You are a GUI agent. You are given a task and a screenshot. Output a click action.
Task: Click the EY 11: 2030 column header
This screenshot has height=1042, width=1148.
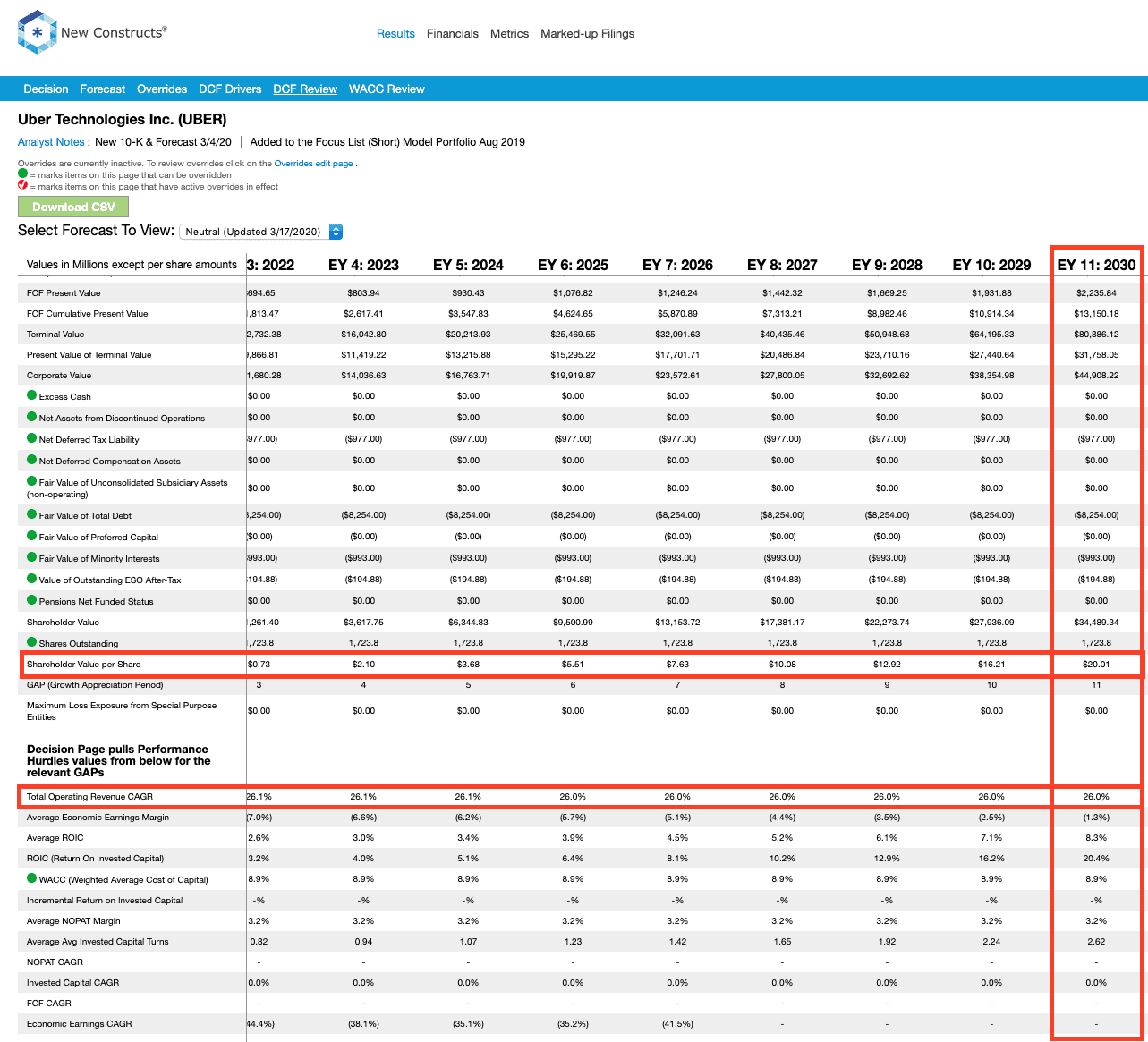tap(1096, 265)
